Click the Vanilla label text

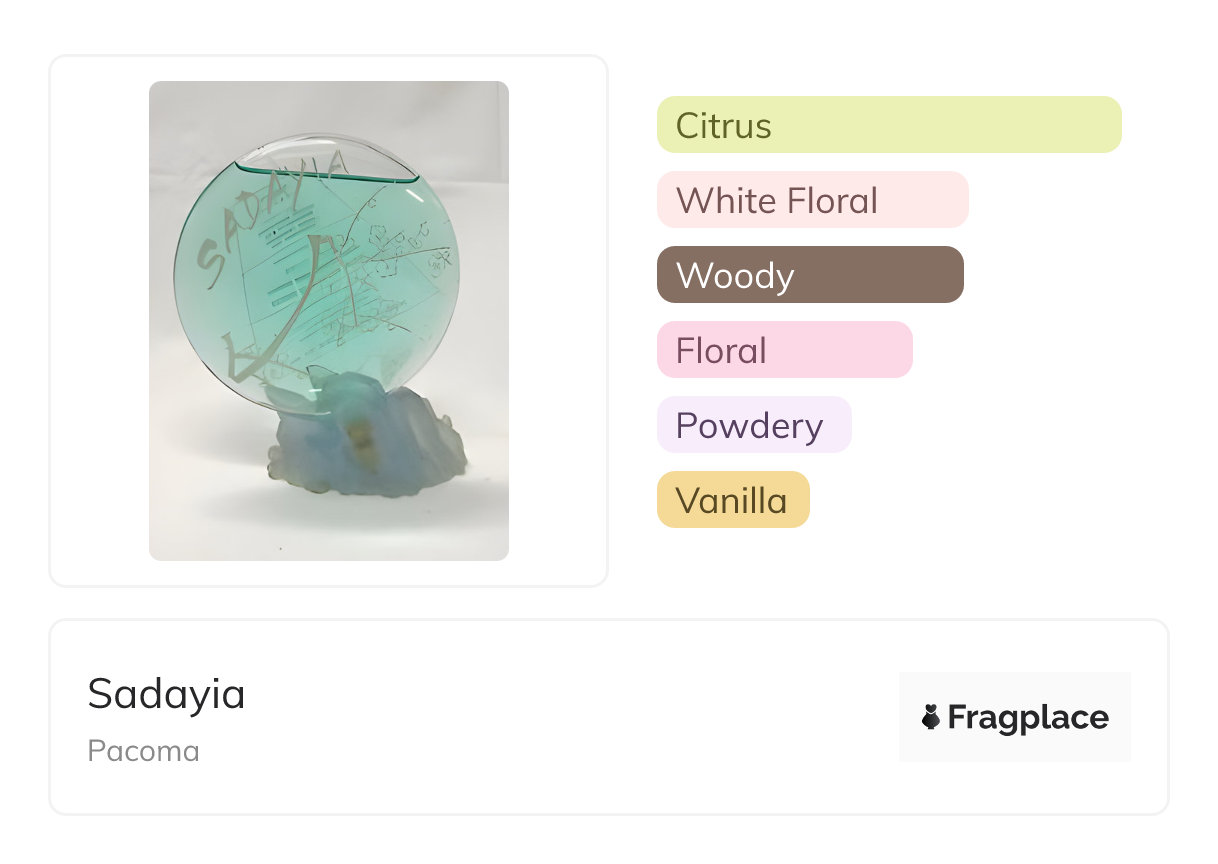pos(731,501)
